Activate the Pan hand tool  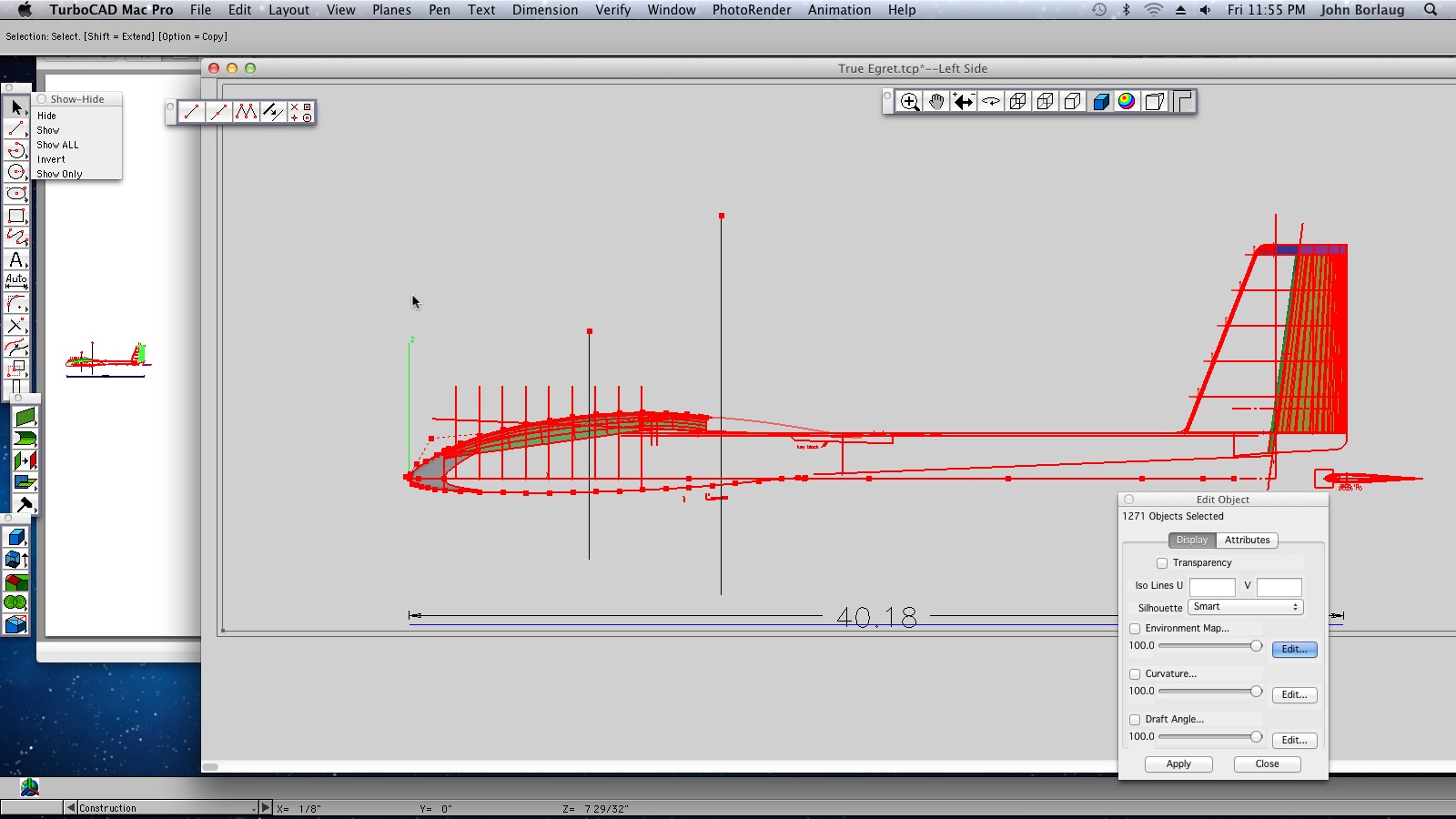(x=936, y=102)
